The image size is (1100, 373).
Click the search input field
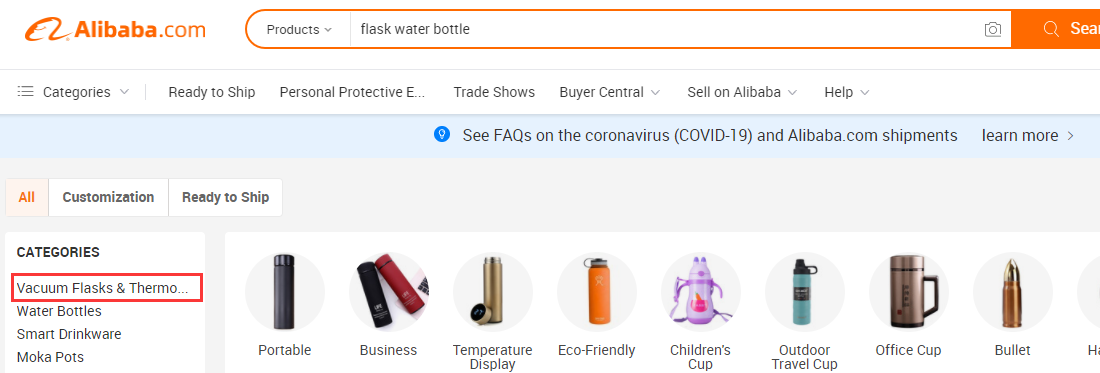pyautogui.click(x=666, y=29)
